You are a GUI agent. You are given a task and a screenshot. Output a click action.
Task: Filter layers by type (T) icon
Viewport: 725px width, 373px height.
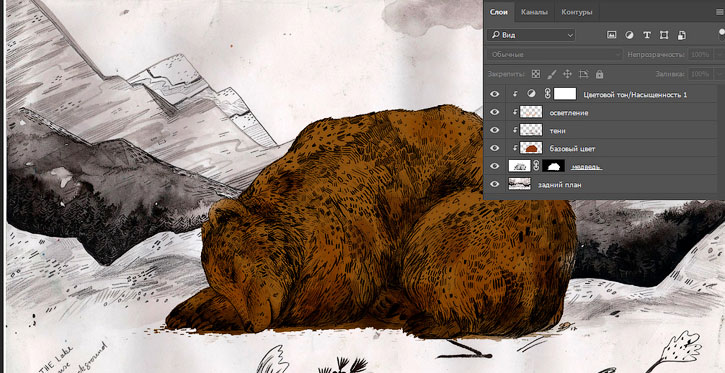click(x=647, y=35)
